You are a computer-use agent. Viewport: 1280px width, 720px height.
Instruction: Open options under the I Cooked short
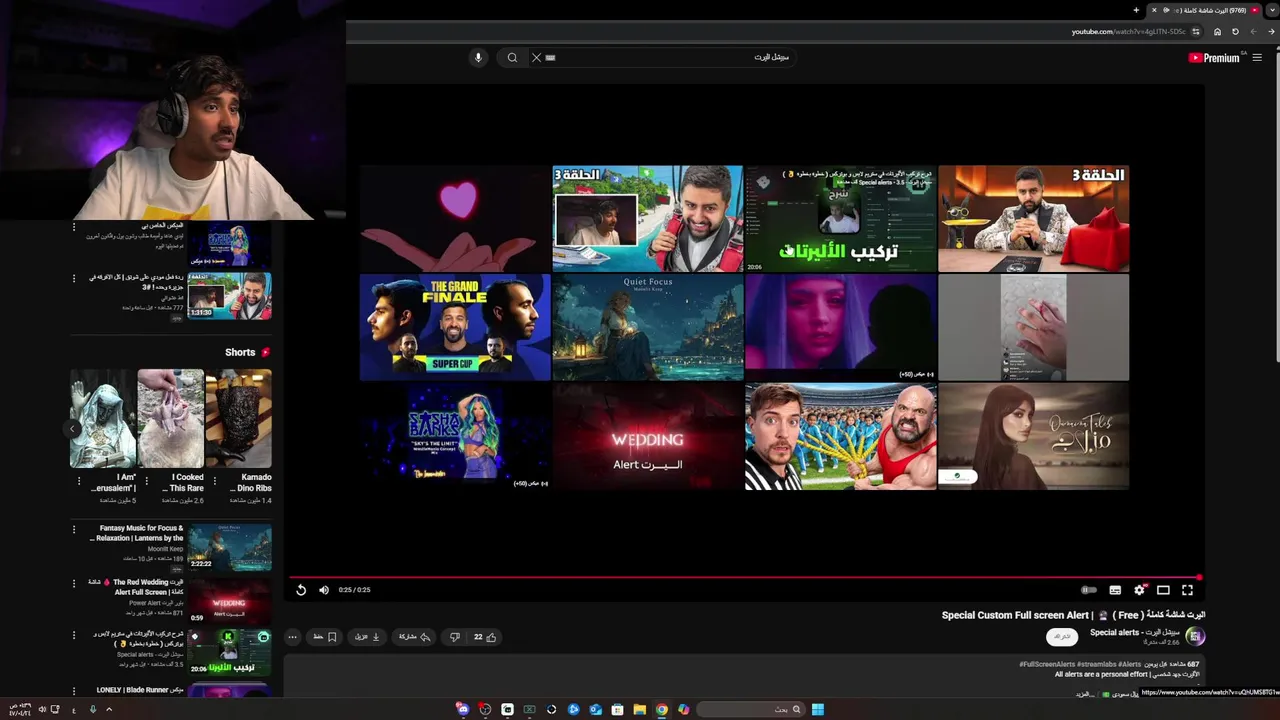(x=147, y=482)
